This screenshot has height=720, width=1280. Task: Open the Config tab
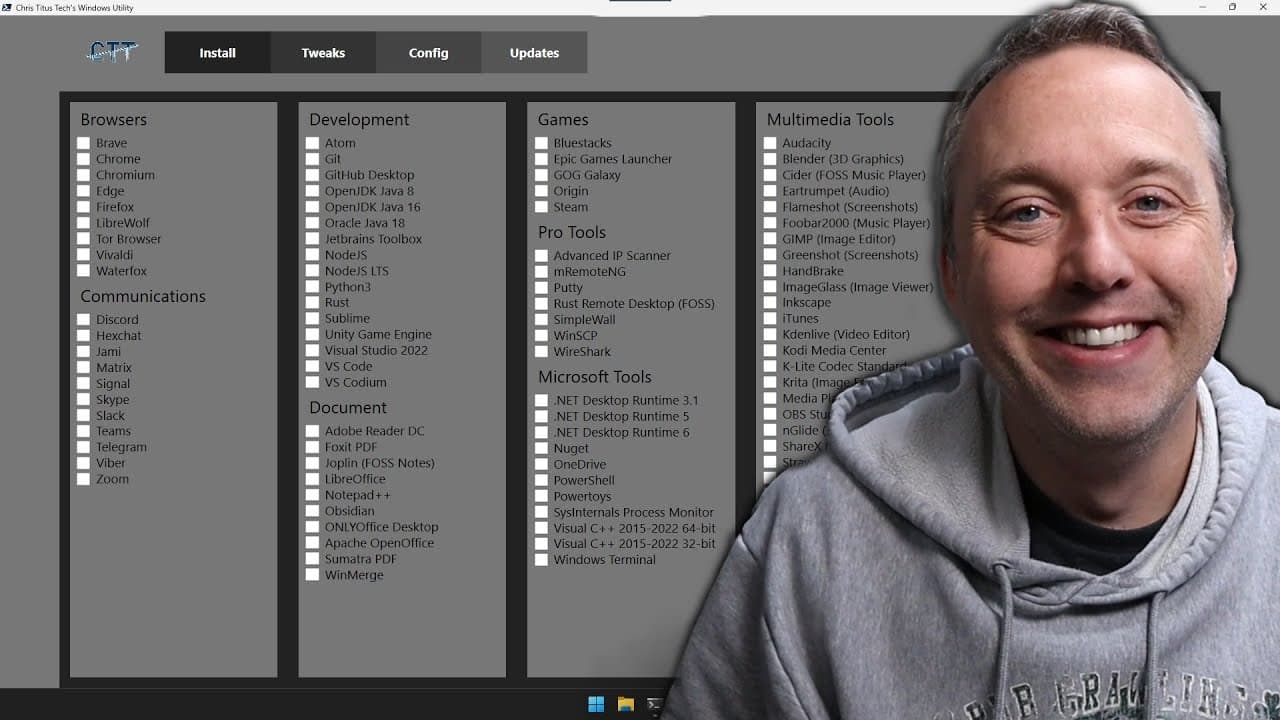tap(428, 53)
